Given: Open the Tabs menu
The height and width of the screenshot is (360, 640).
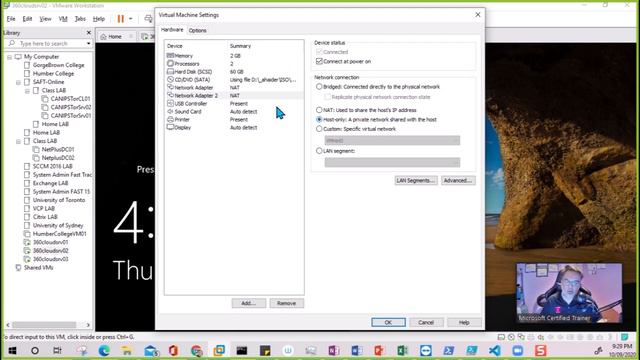Looking at the screenshot, I should click(x=80, y=19).
